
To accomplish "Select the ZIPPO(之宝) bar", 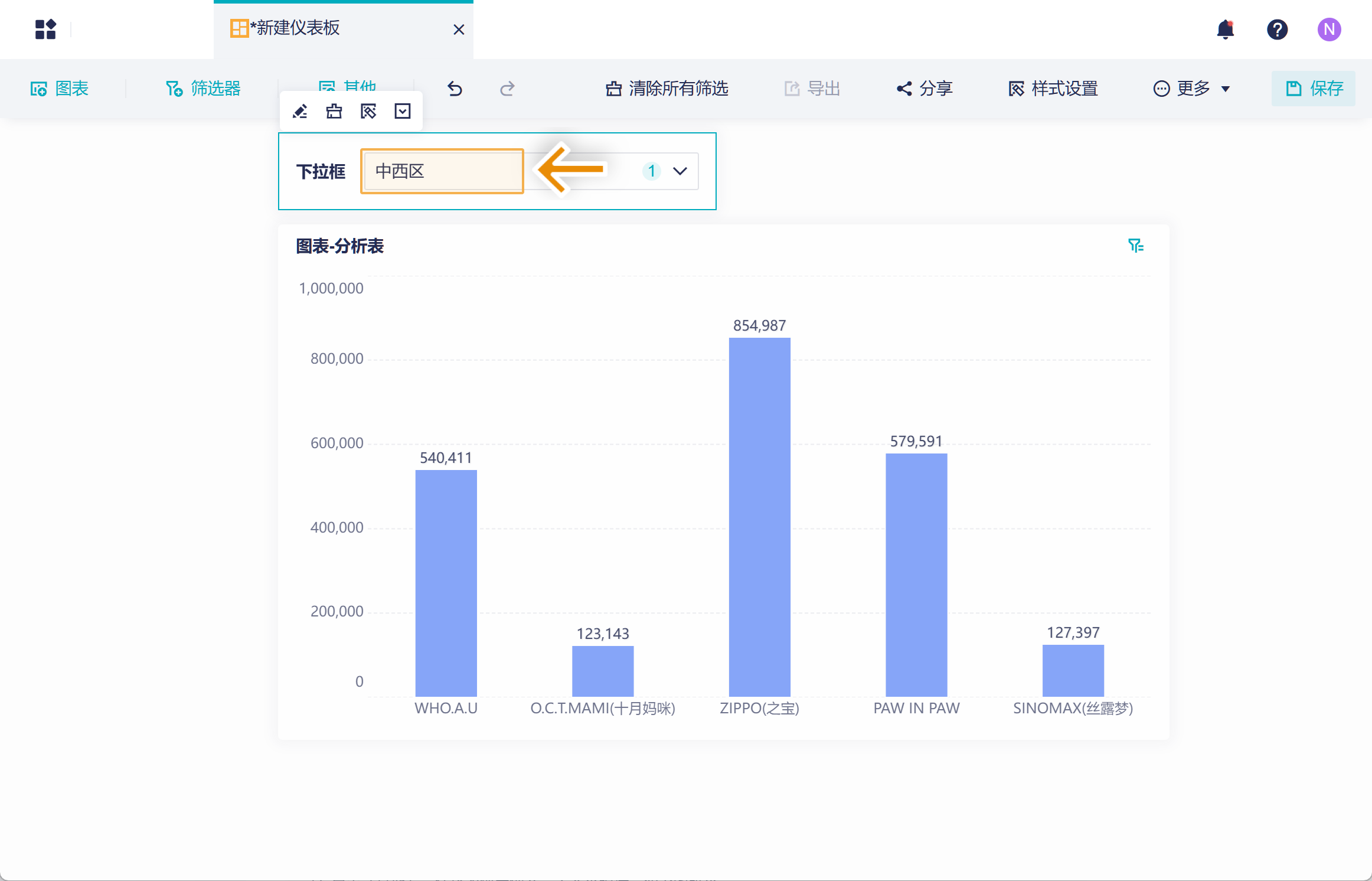I will pyautogui.click(x=760, y=517).
